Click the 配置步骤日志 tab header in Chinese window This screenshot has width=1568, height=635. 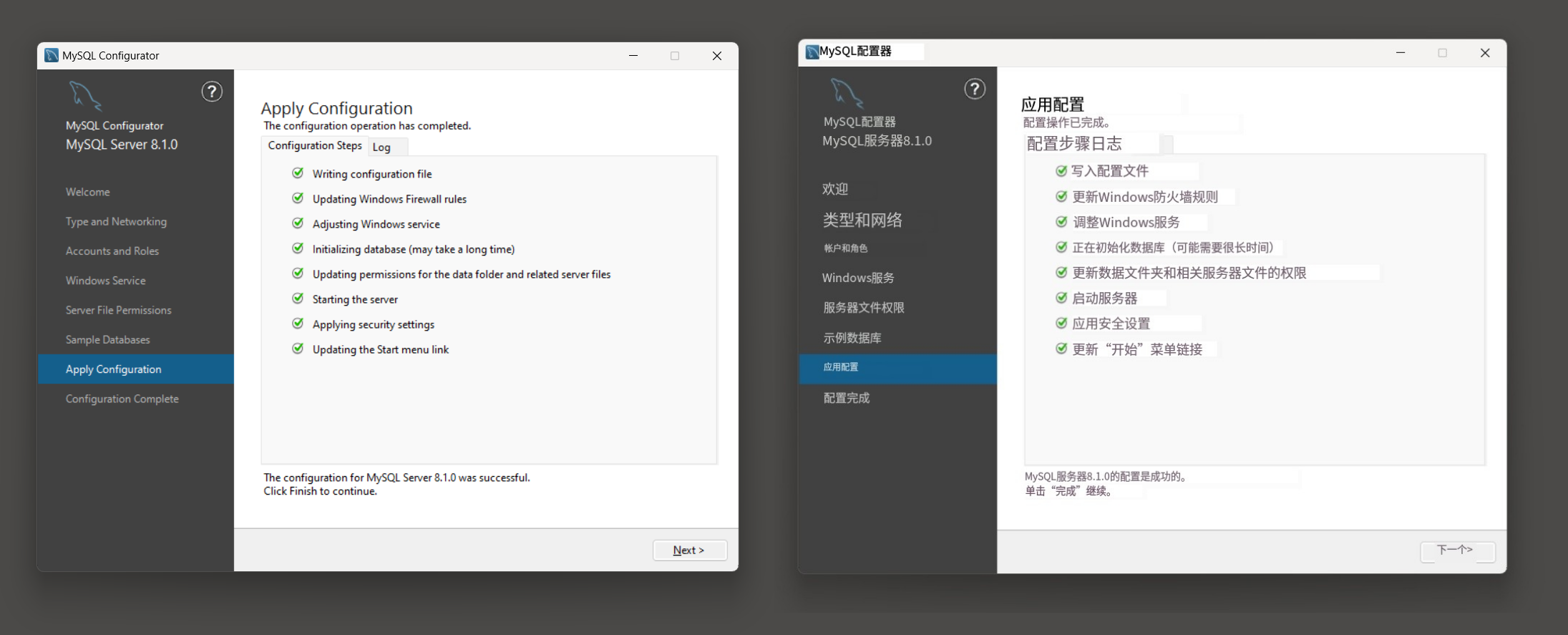(1074, 144)
